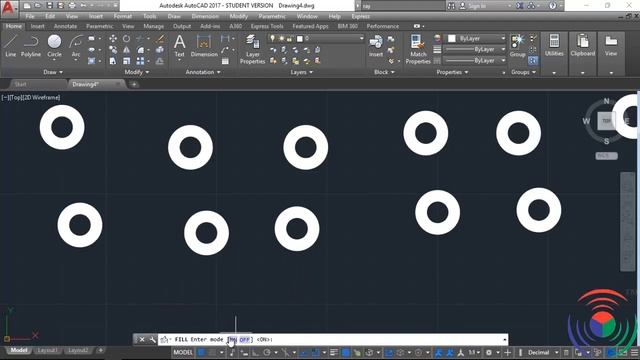
Task: Toggle the MODEL space button
Action: tap(183, 352)
